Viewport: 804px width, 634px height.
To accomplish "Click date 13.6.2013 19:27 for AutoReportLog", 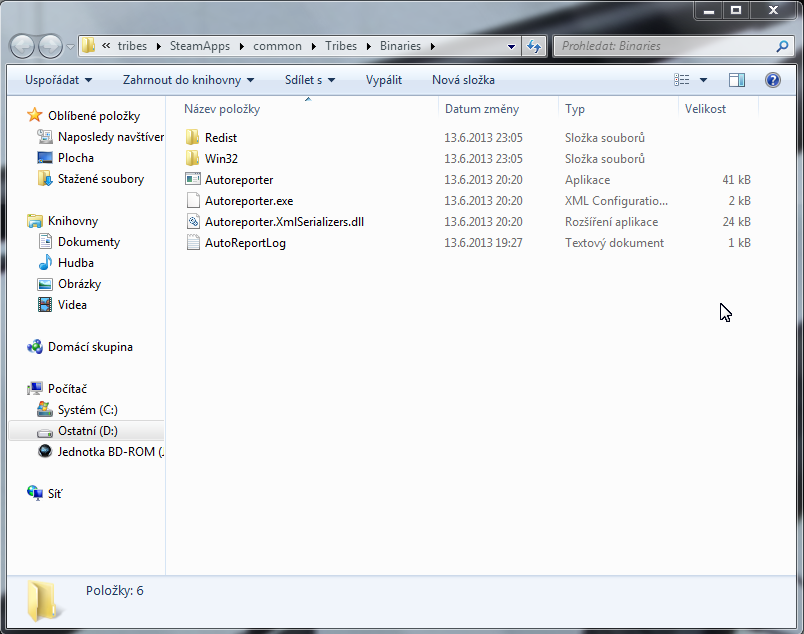I will click(483, 243).
